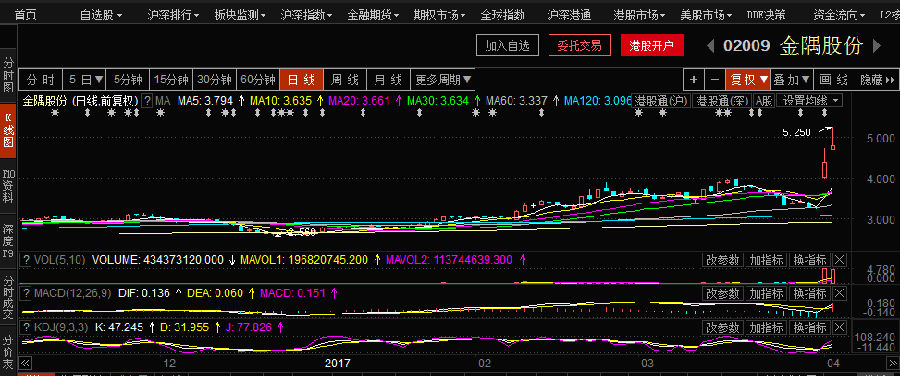Open help for KDJ indicator
Viewport: 900px width, 376px height.
pos(25,328)
